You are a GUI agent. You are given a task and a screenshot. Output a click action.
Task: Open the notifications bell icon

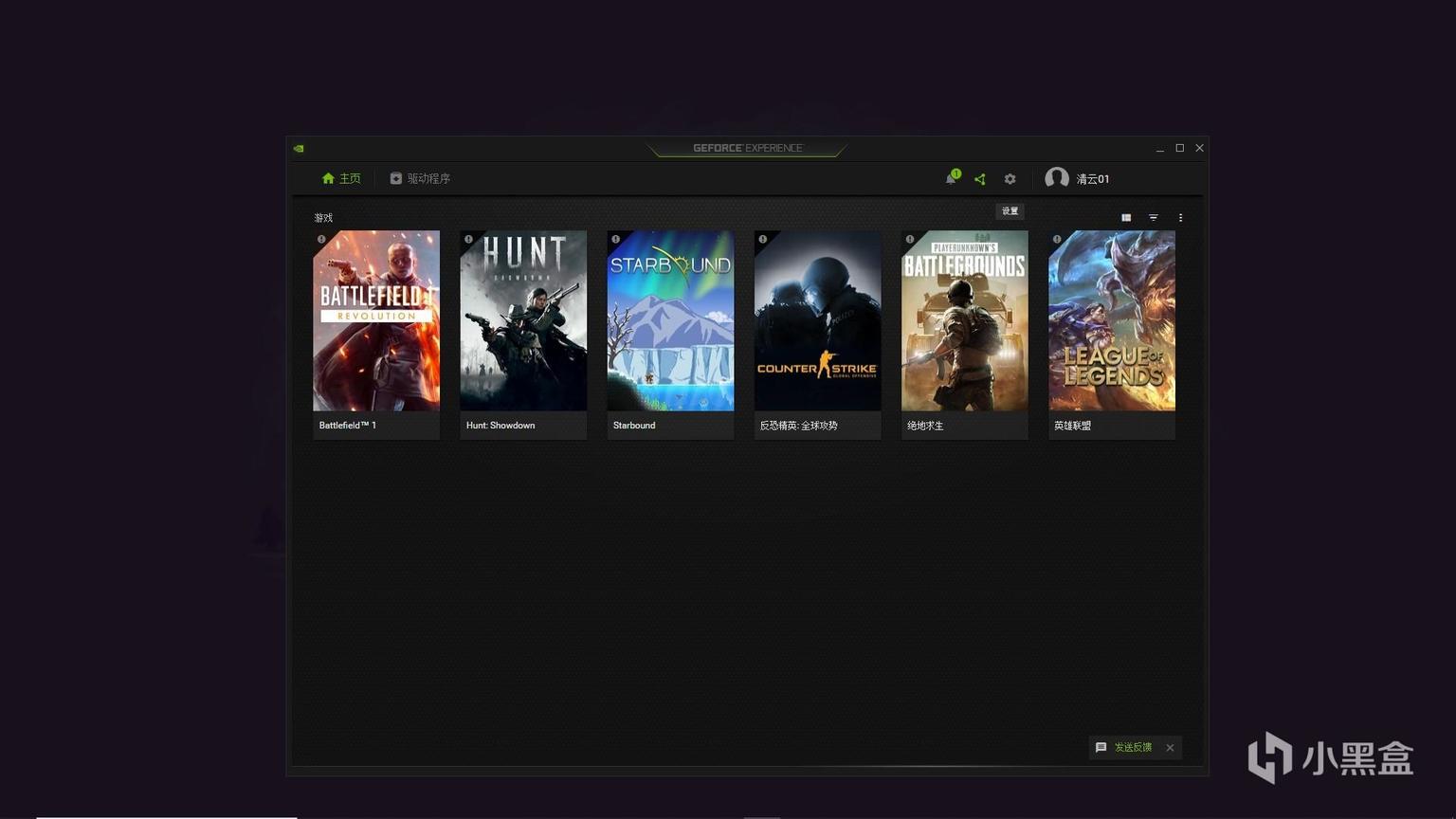pyautogui.click(x=951, y=178)
